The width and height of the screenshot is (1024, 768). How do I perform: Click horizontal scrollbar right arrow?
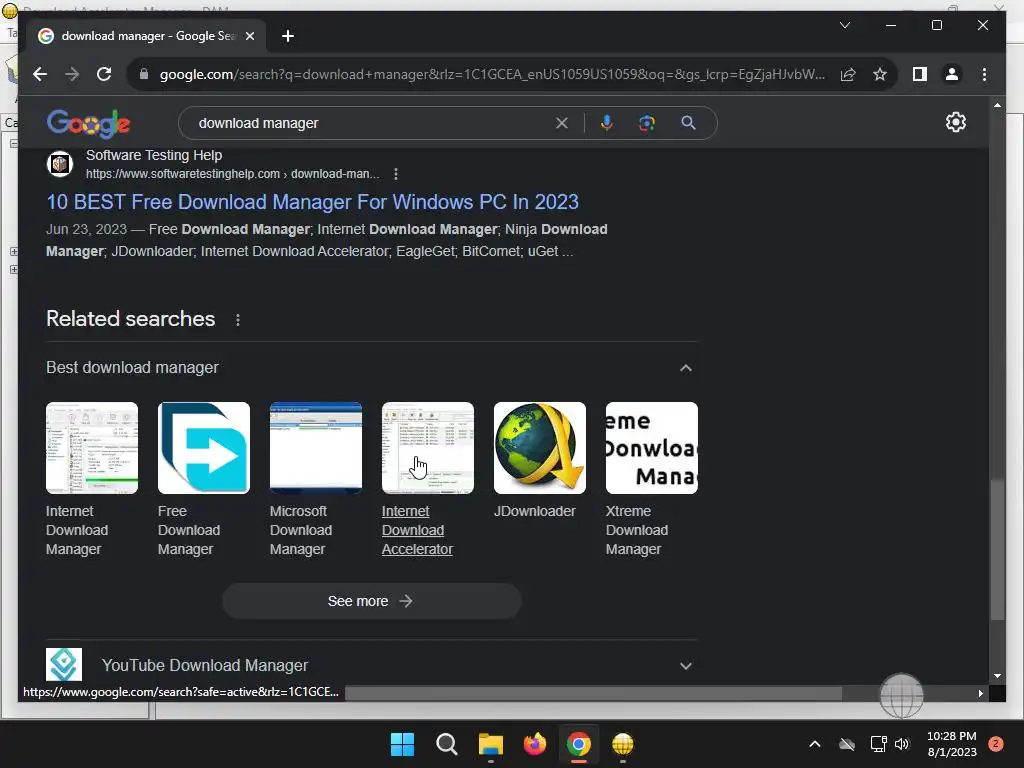(x=980, y=693)
